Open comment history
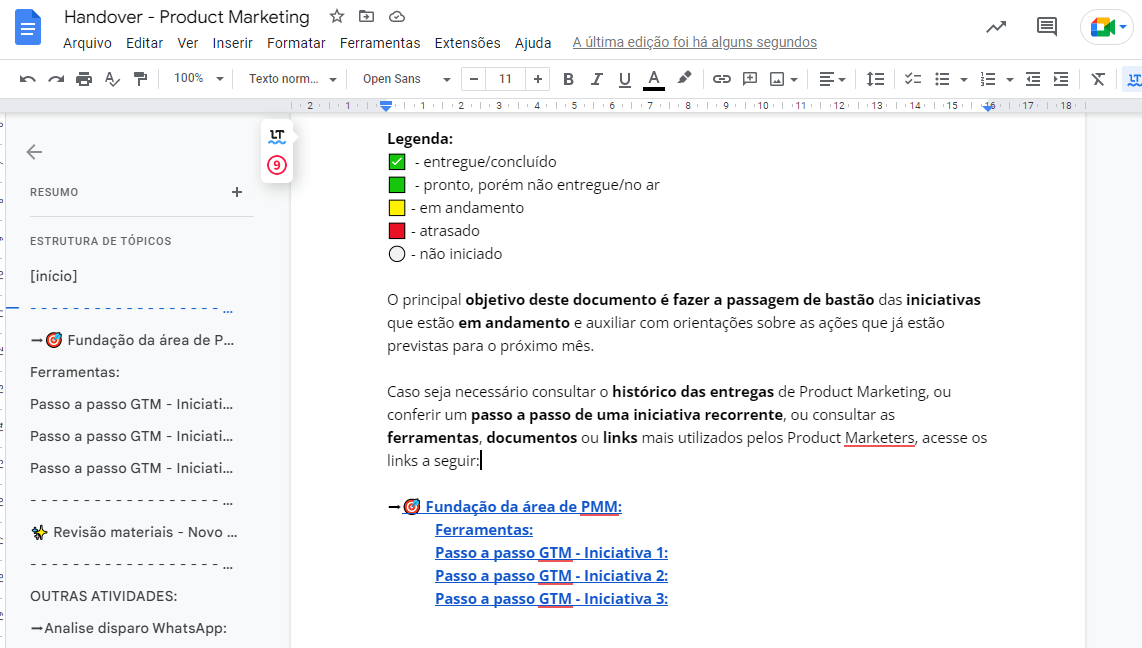 (x=1046, y=27)
